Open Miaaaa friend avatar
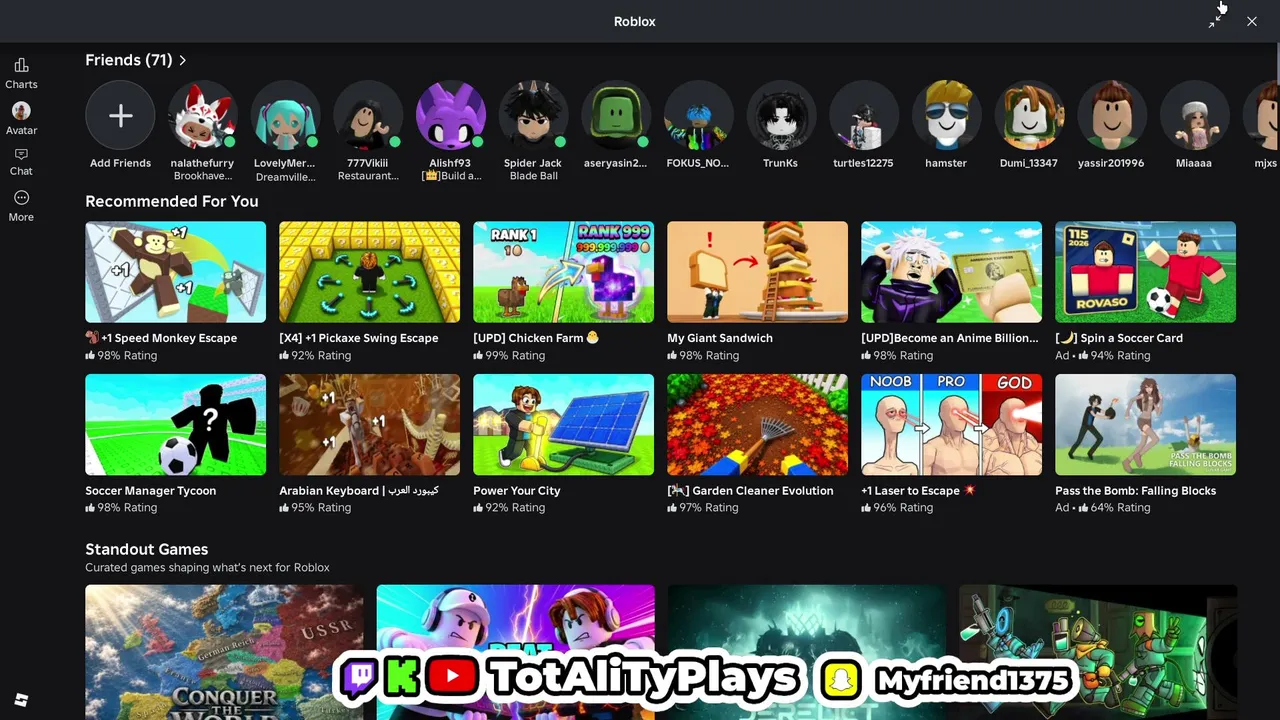 click(1194, 116)
